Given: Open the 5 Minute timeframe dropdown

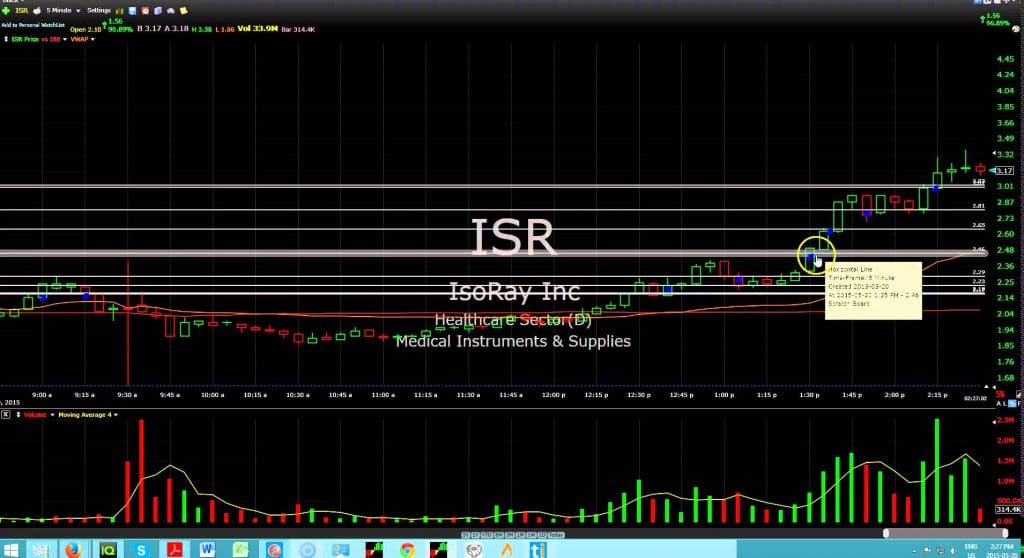Looking at the screenshot, I should click(63, 10).
